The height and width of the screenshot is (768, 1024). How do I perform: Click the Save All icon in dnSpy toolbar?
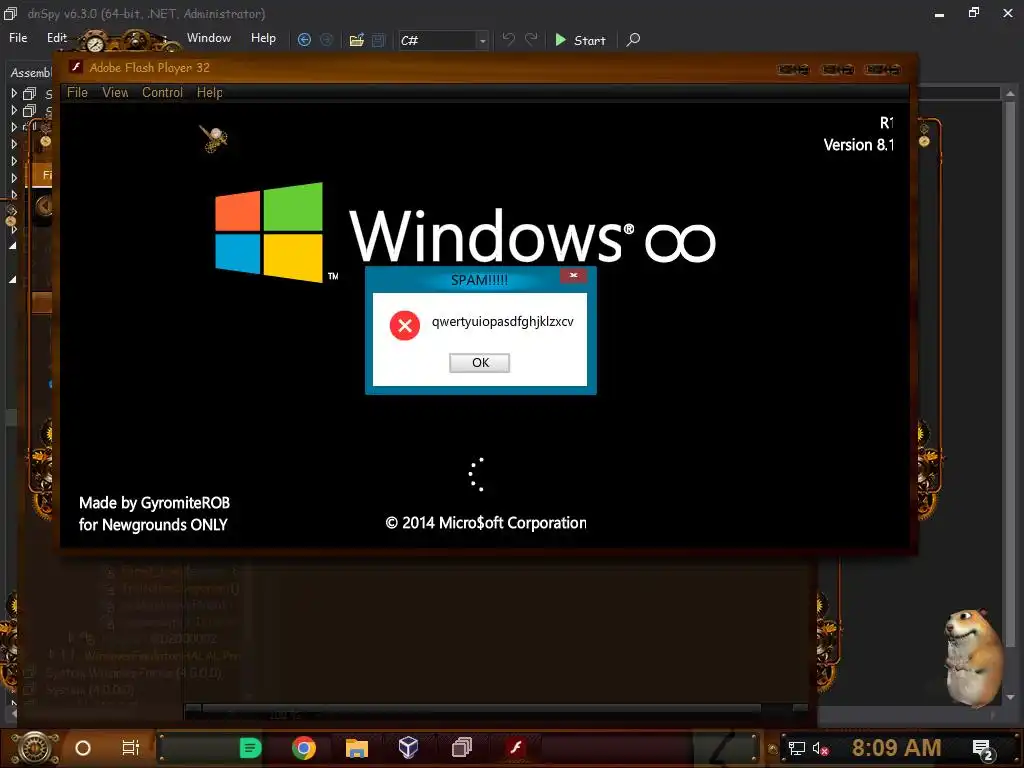coord(379,40)
